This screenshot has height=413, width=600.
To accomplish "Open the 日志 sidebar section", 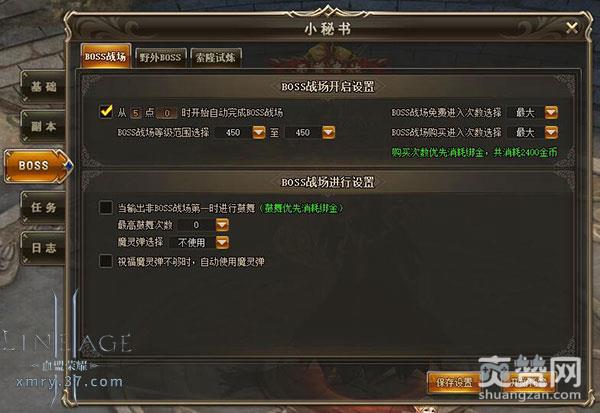I will pyautogui.click(x=43, y=248).
